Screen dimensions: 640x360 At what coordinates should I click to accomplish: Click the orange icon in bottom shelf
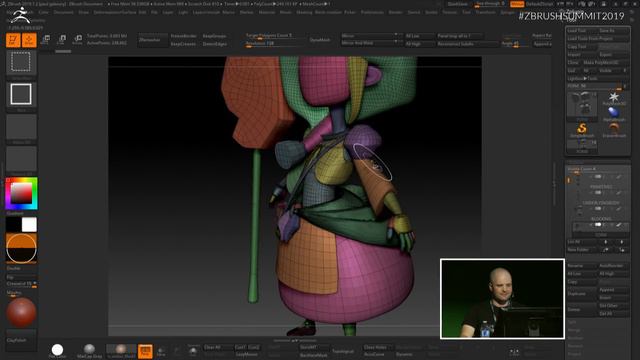pyautogui.click(x=145, y=351)
